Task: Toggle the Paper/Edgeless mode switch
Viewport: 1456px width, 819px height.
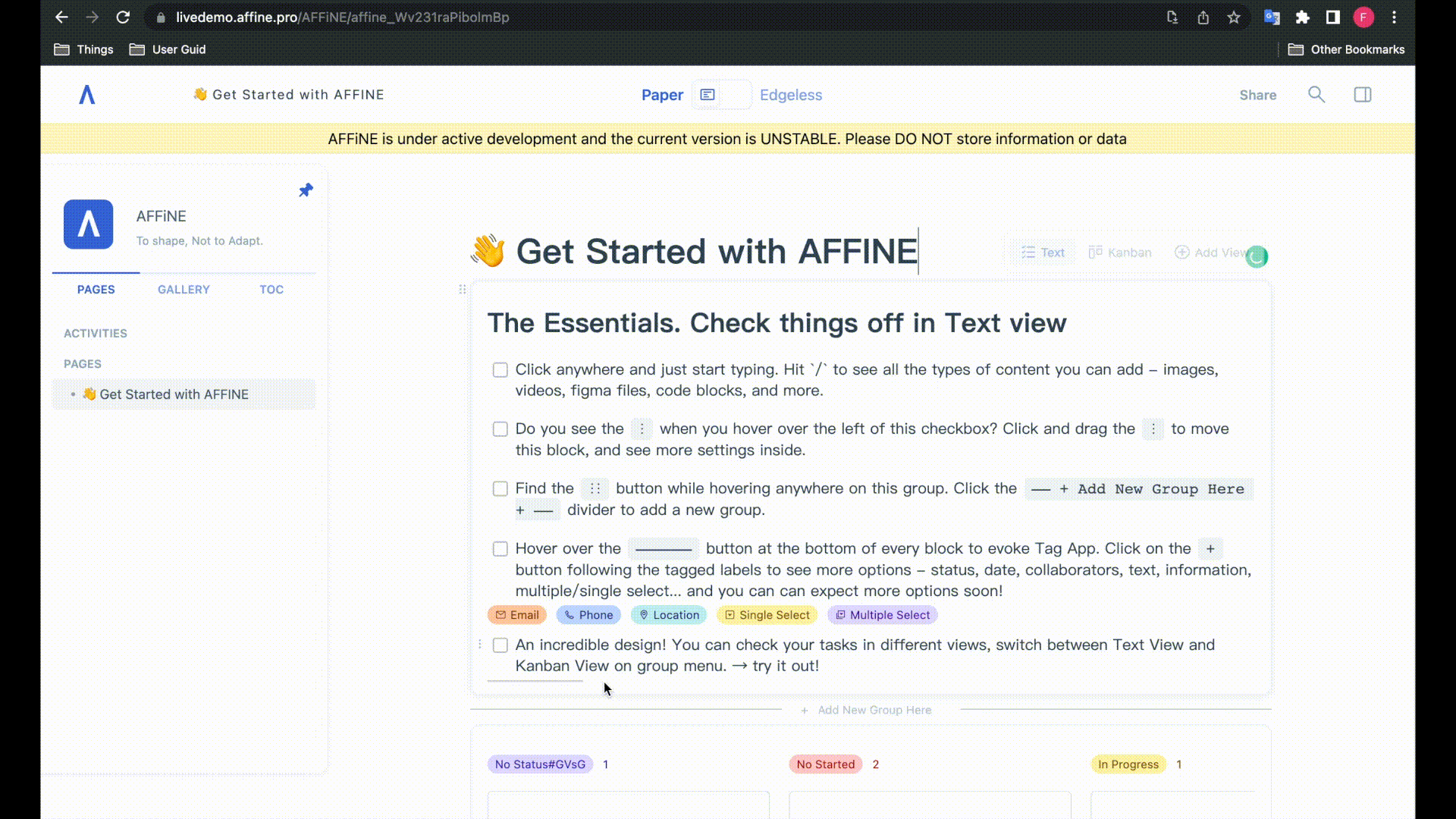Action: [721, 95]
